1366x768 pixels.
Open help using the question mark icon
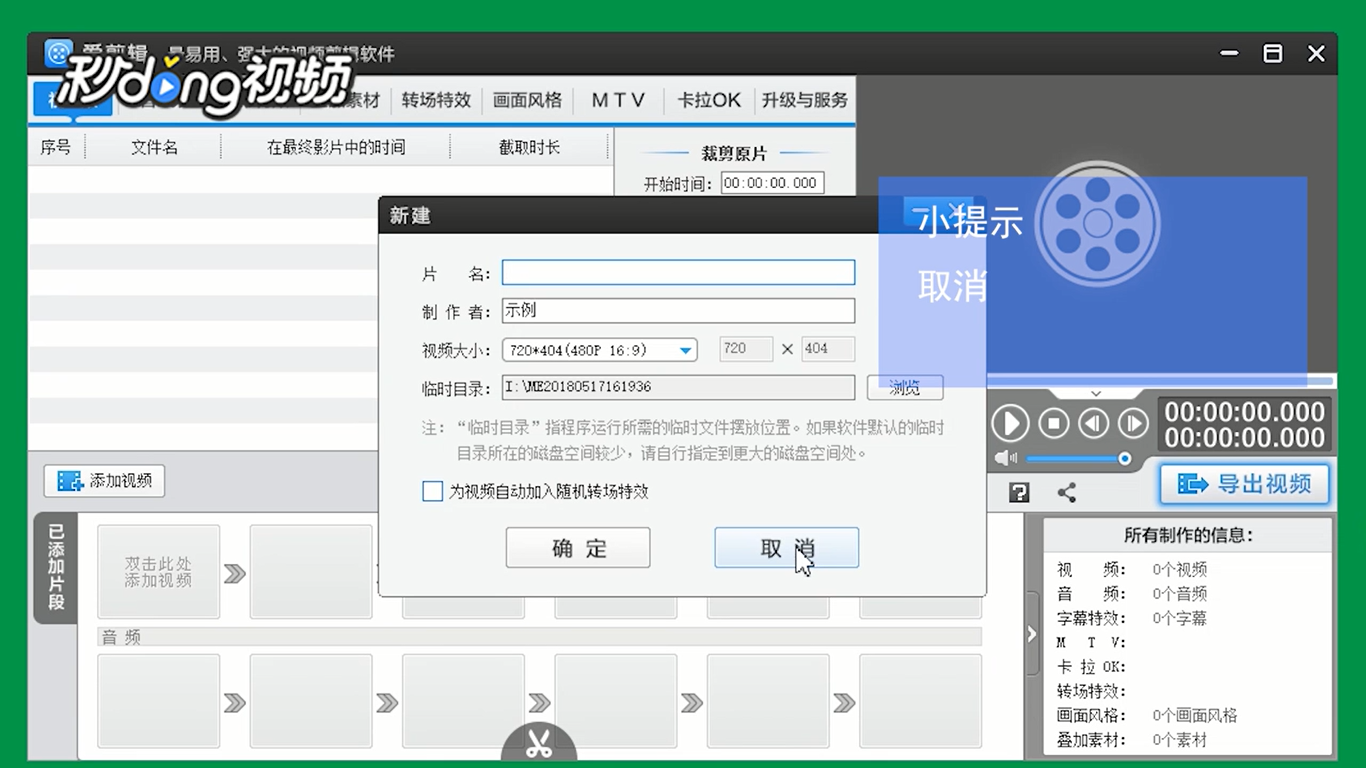[x=1018, y=491]
